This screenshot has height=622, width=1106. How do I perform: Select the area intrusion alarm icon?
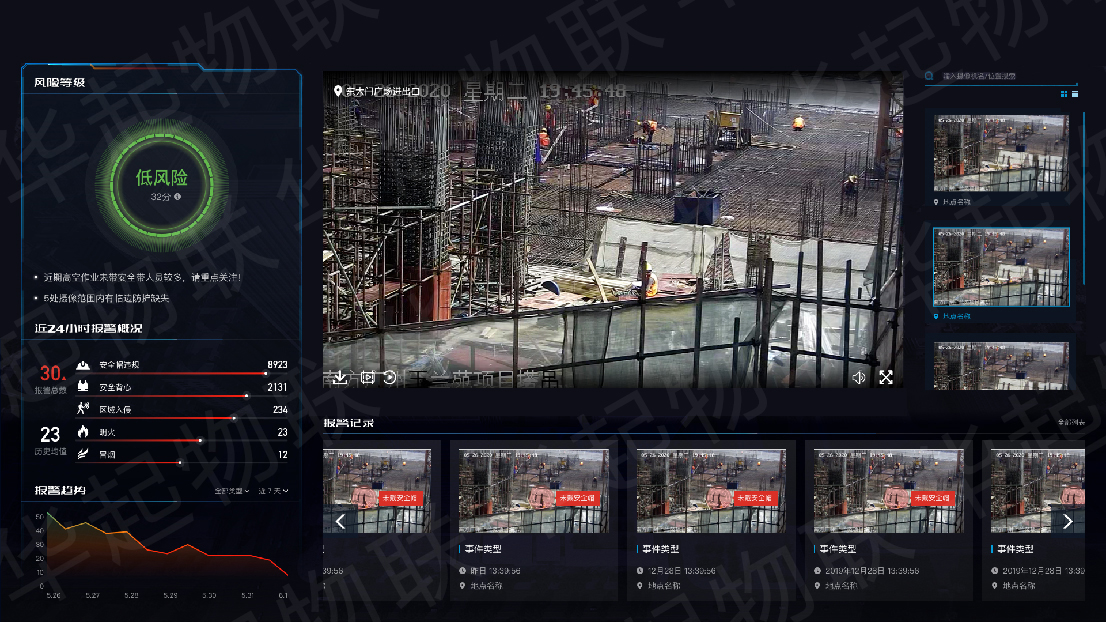(83, 409)
